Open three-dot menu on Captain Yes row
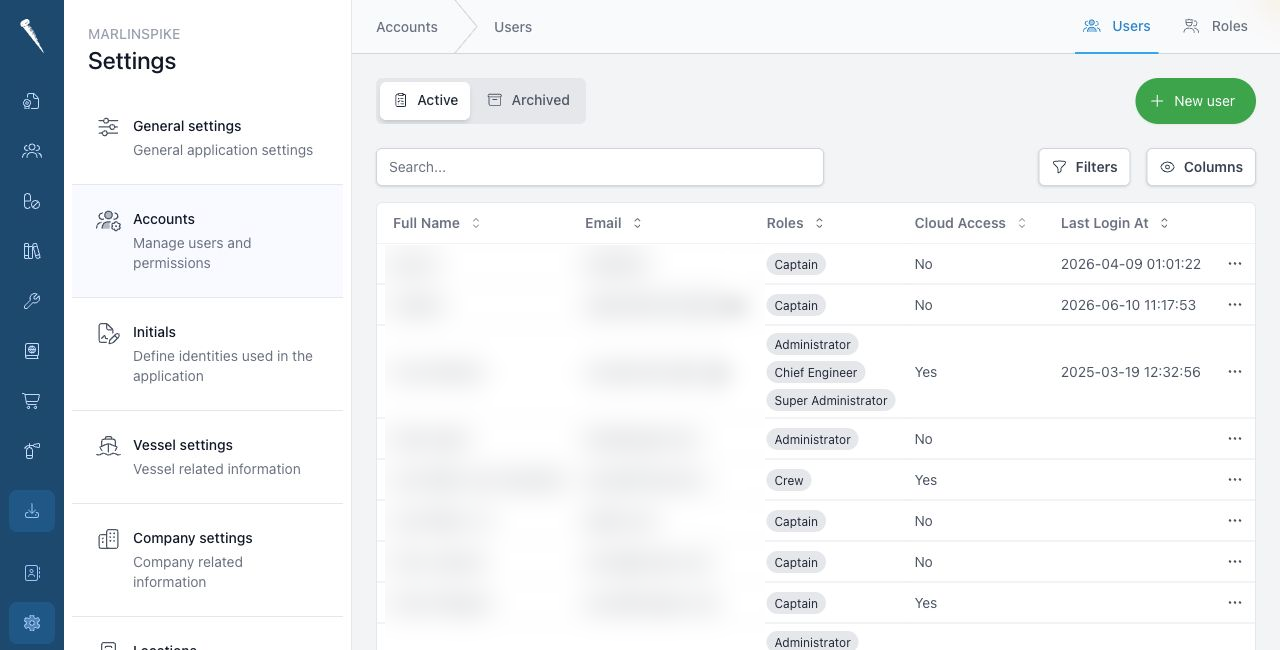 (x=1234, y=603)
